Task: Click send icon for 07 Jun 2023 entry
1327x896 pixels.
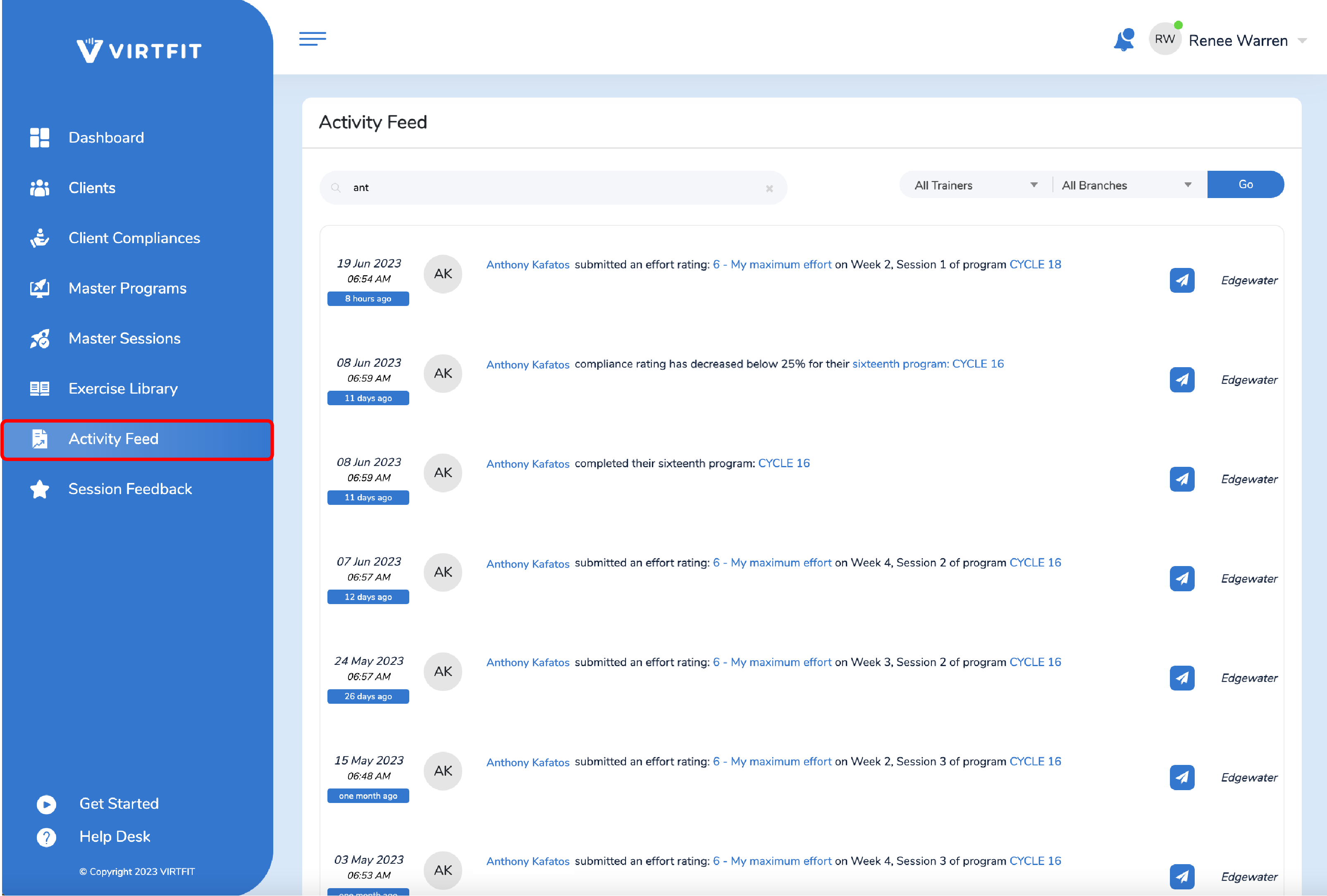Action: coord(1182,578)
